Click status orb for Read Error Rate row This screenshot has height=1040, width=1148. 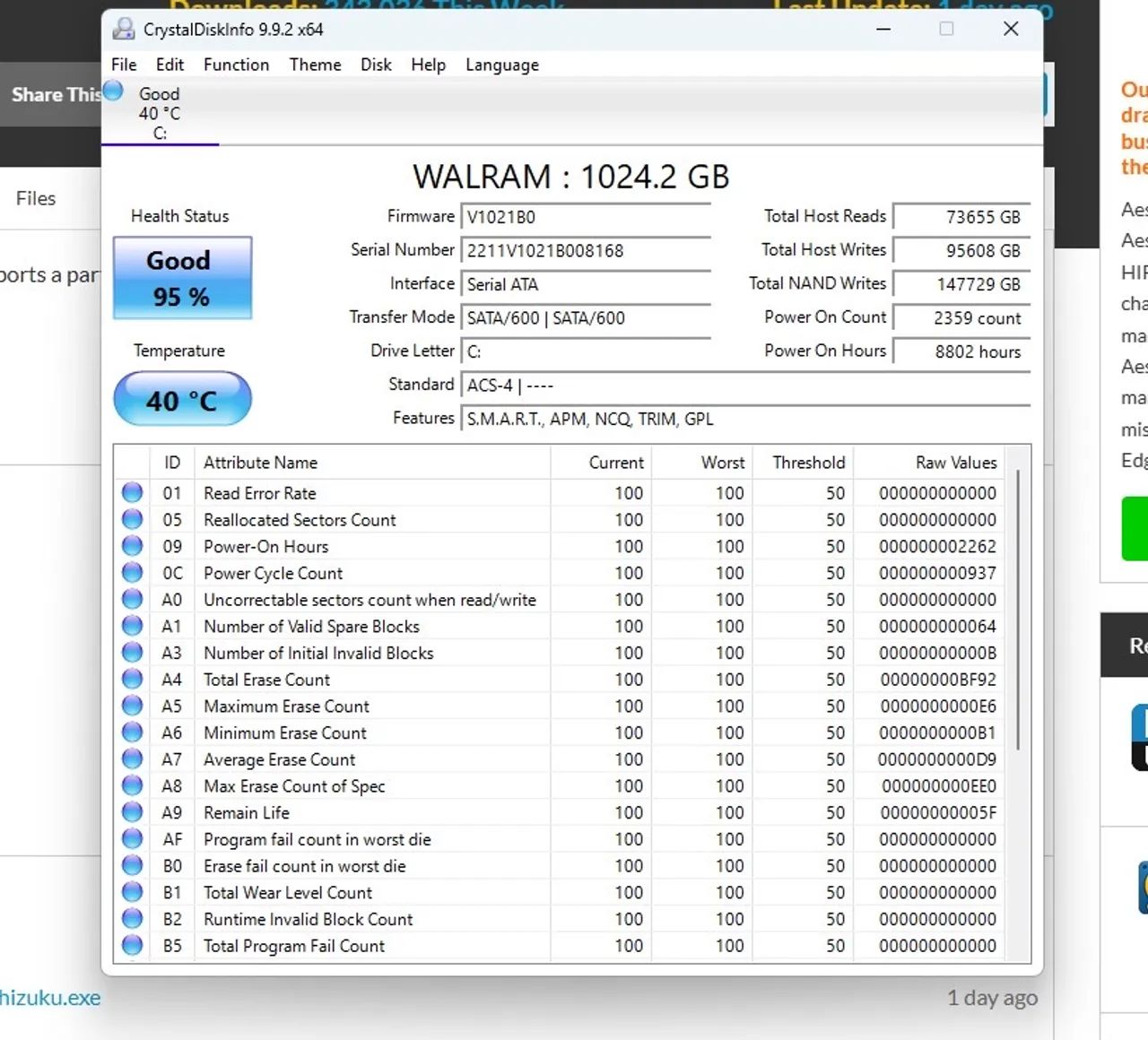[x=132, y=492]
